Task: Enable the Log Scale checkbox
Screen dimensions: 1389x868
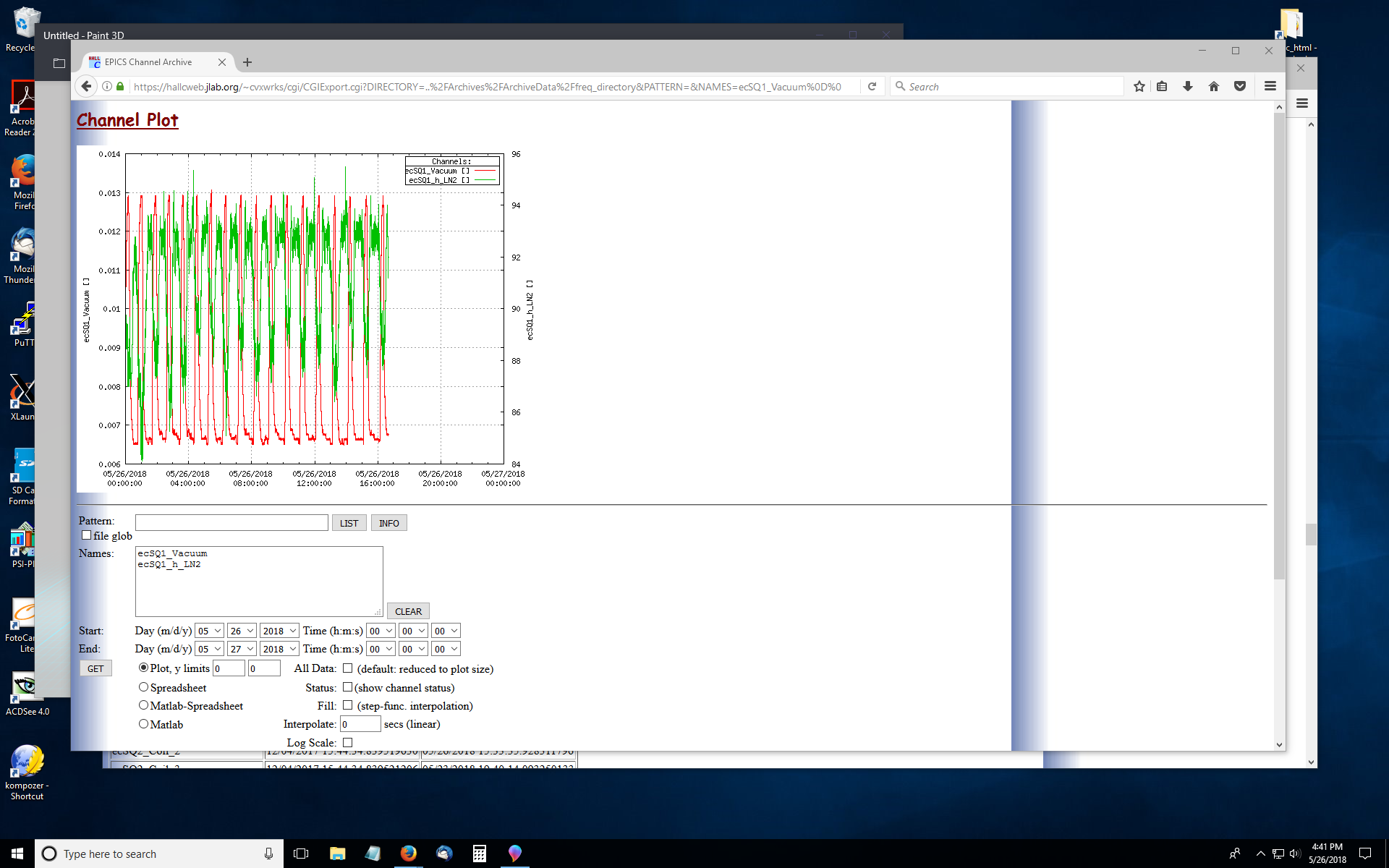Action: click(347, 742)
